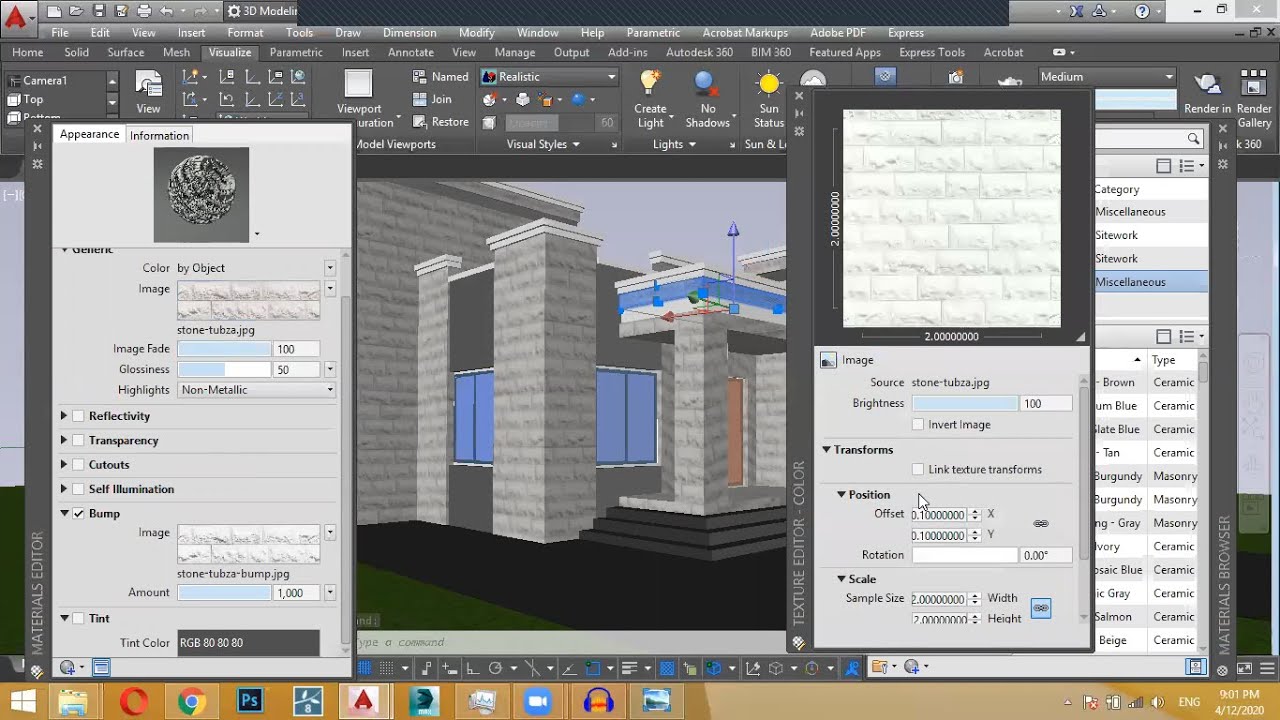Click the Viewport Configuration icon
This screenshot has height=720, width=1280.
pyautogui.click(x=358, y=86)
